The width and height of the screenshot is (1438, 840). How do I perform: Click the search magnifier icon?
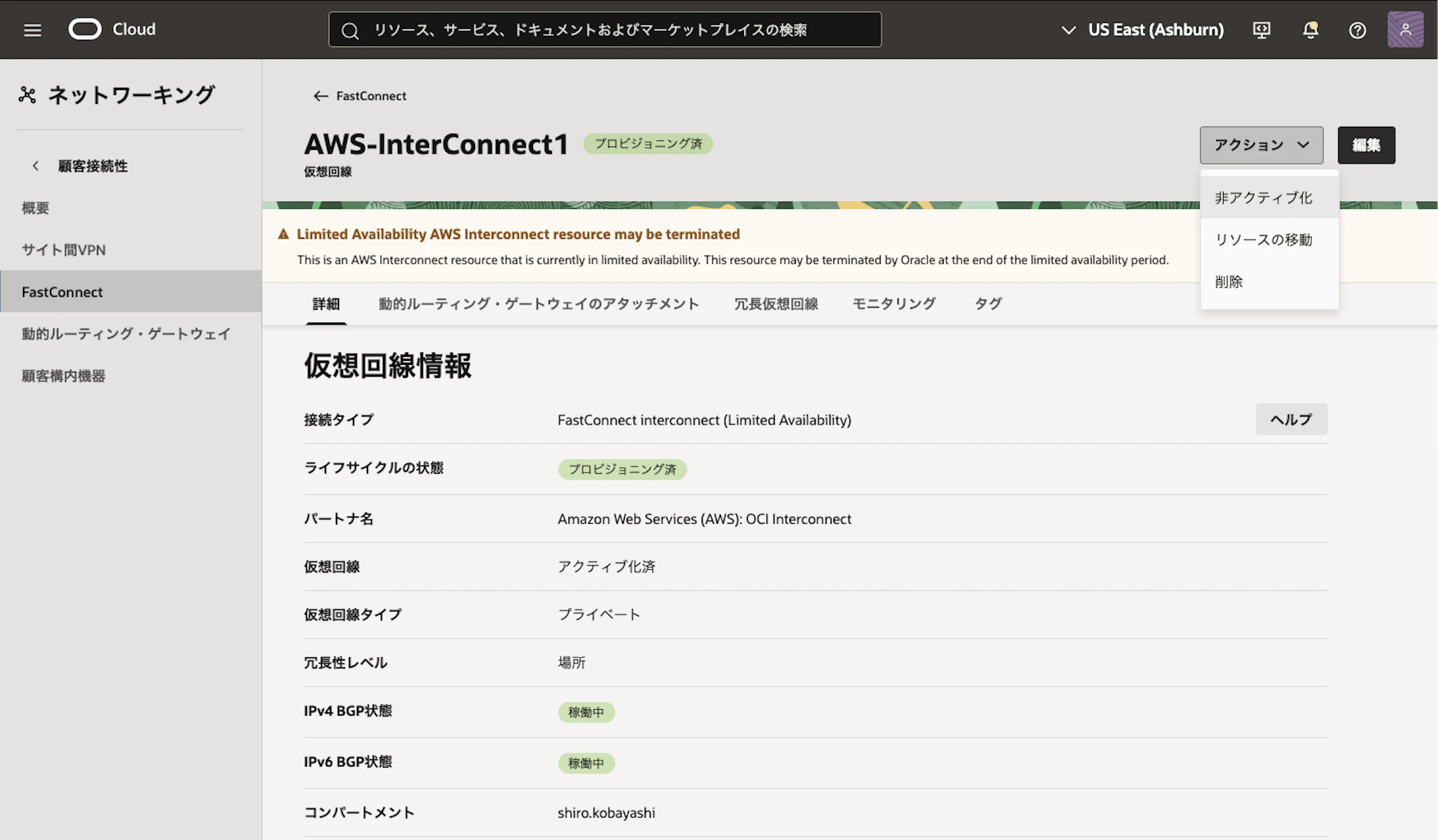coord(350,30)
